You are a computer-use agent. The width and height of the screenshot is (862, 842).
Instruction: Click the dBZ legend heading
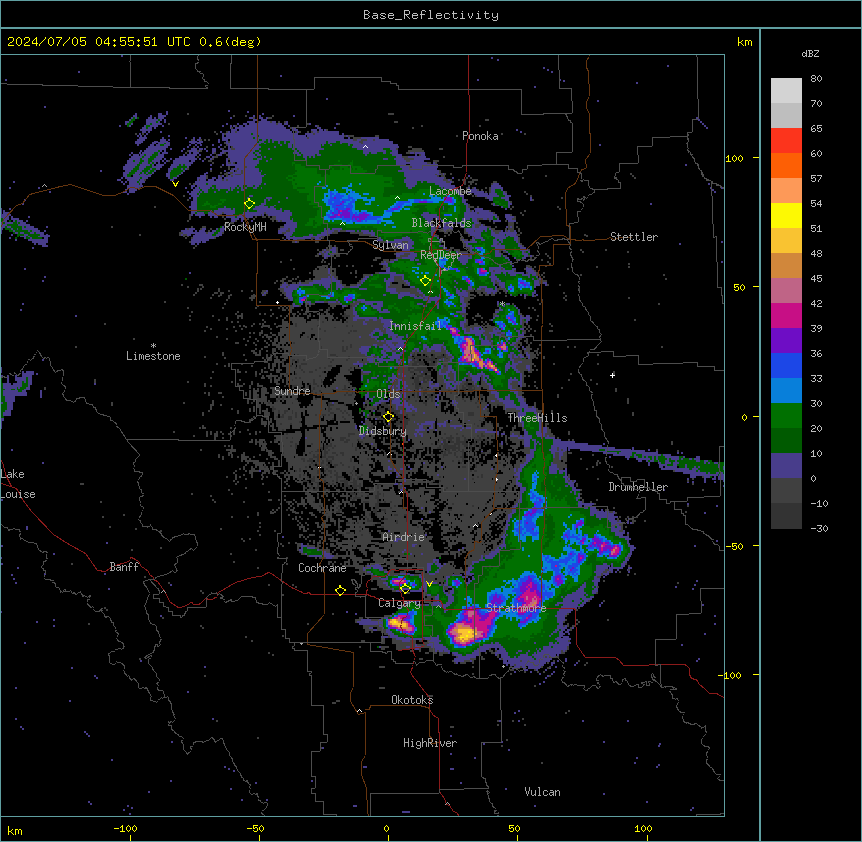tap(810, 53)
